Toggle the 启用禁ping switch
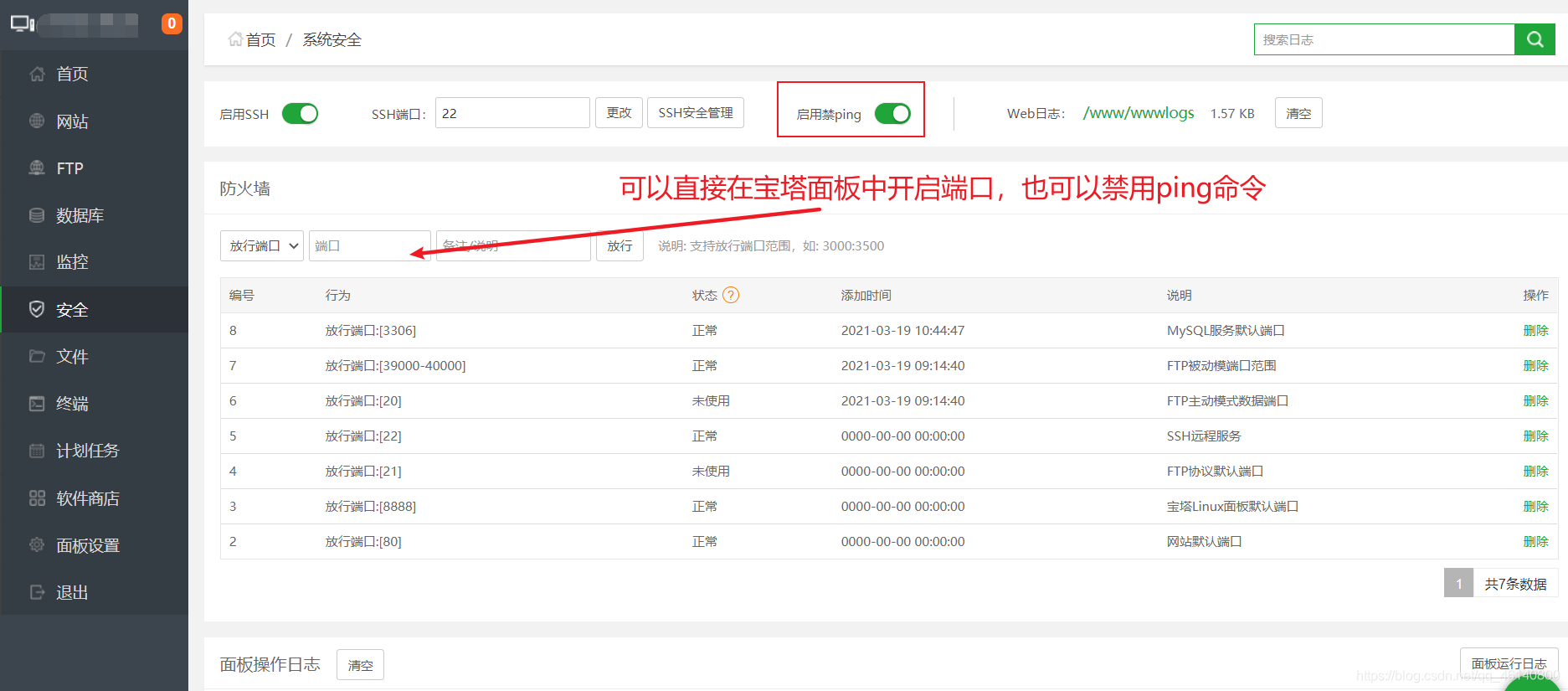This screenshot has height=691, width=1568. pyautogui.click(x=892, y=113)
